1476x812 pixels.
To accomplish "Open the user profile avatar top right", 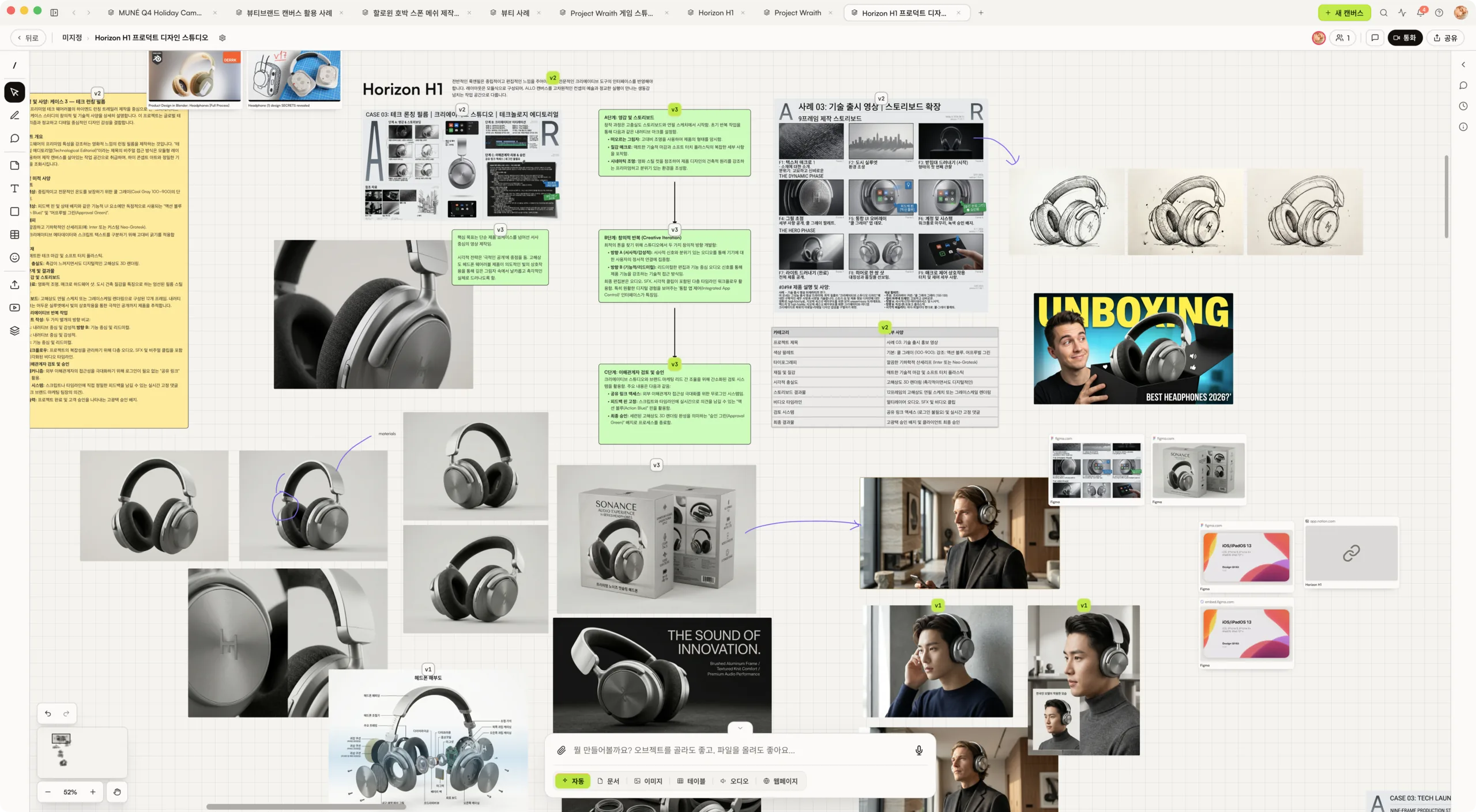I will point(1460,13).
